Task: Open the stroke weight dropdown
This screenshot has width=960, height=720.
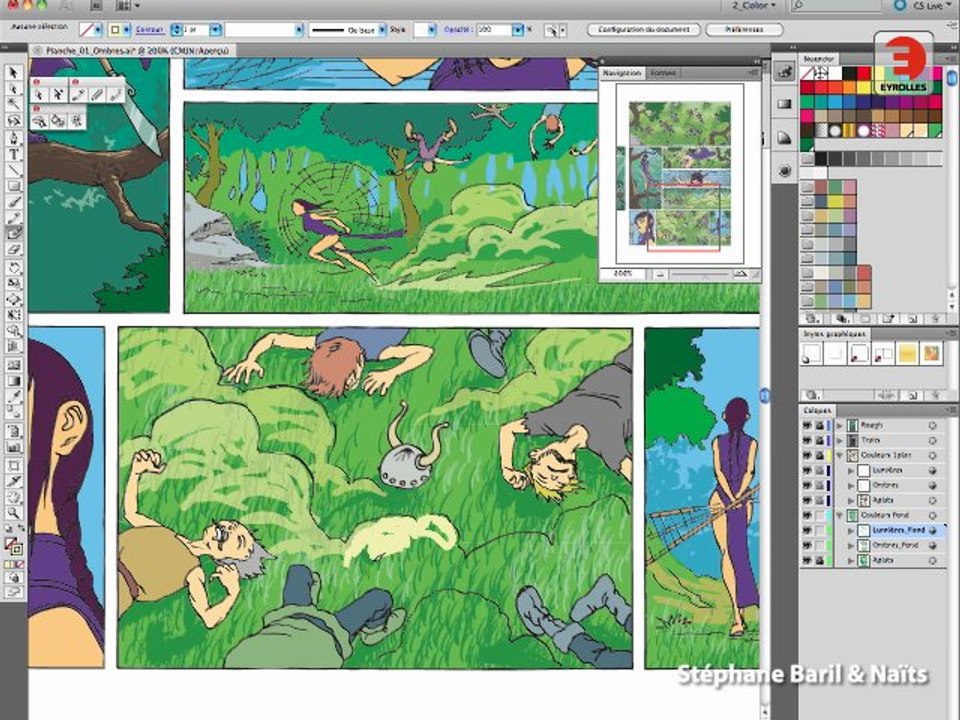Action: pyautogui.click(x=215, y=29)
